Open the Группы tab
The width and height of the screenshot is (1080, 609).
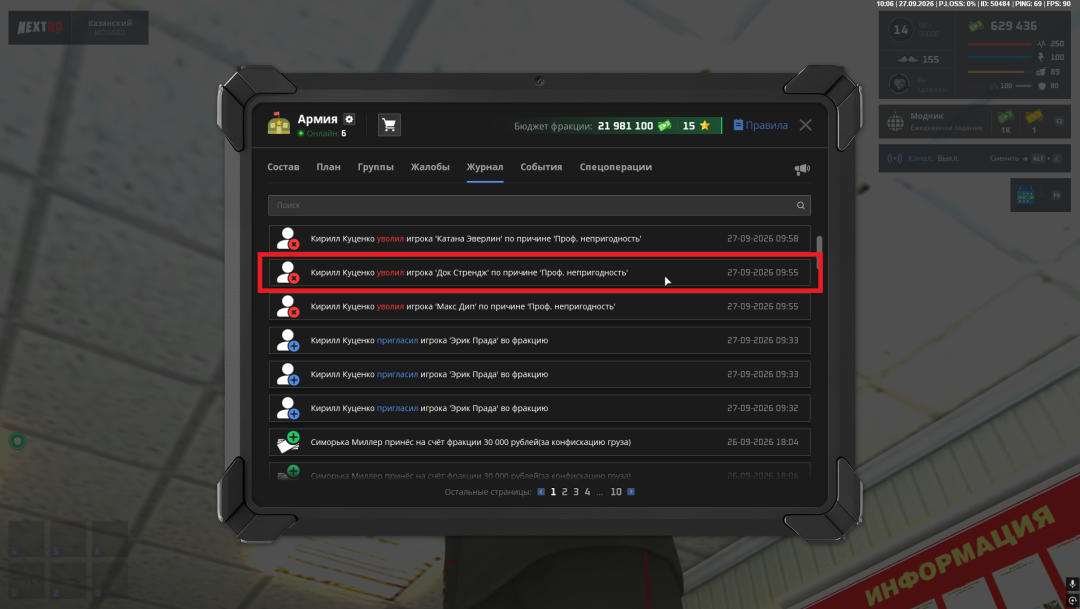point(375,167)
